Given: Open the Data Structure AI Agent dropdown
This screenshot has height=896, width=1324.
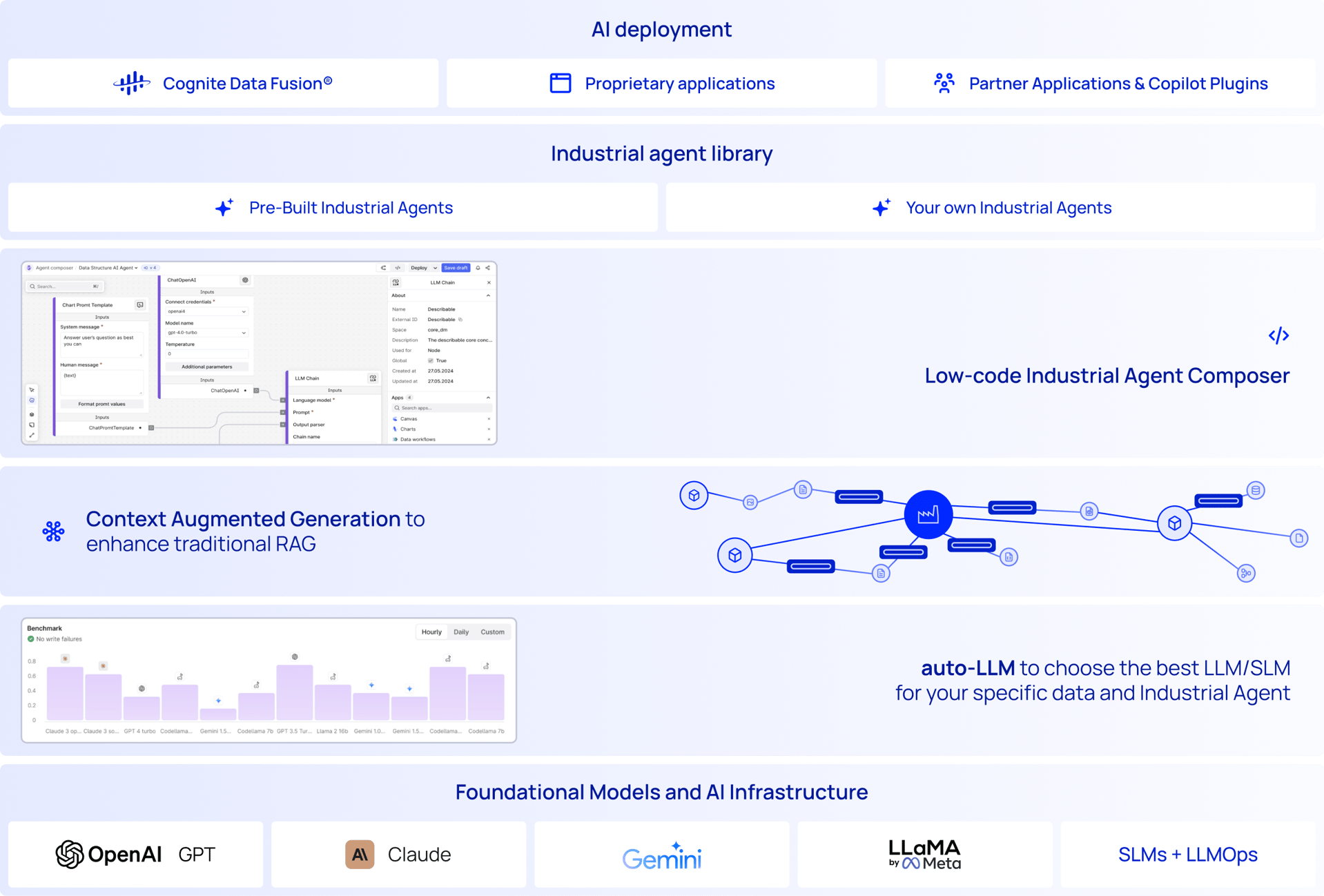Looking at the screenshot, I should click(x=108, y=268).
